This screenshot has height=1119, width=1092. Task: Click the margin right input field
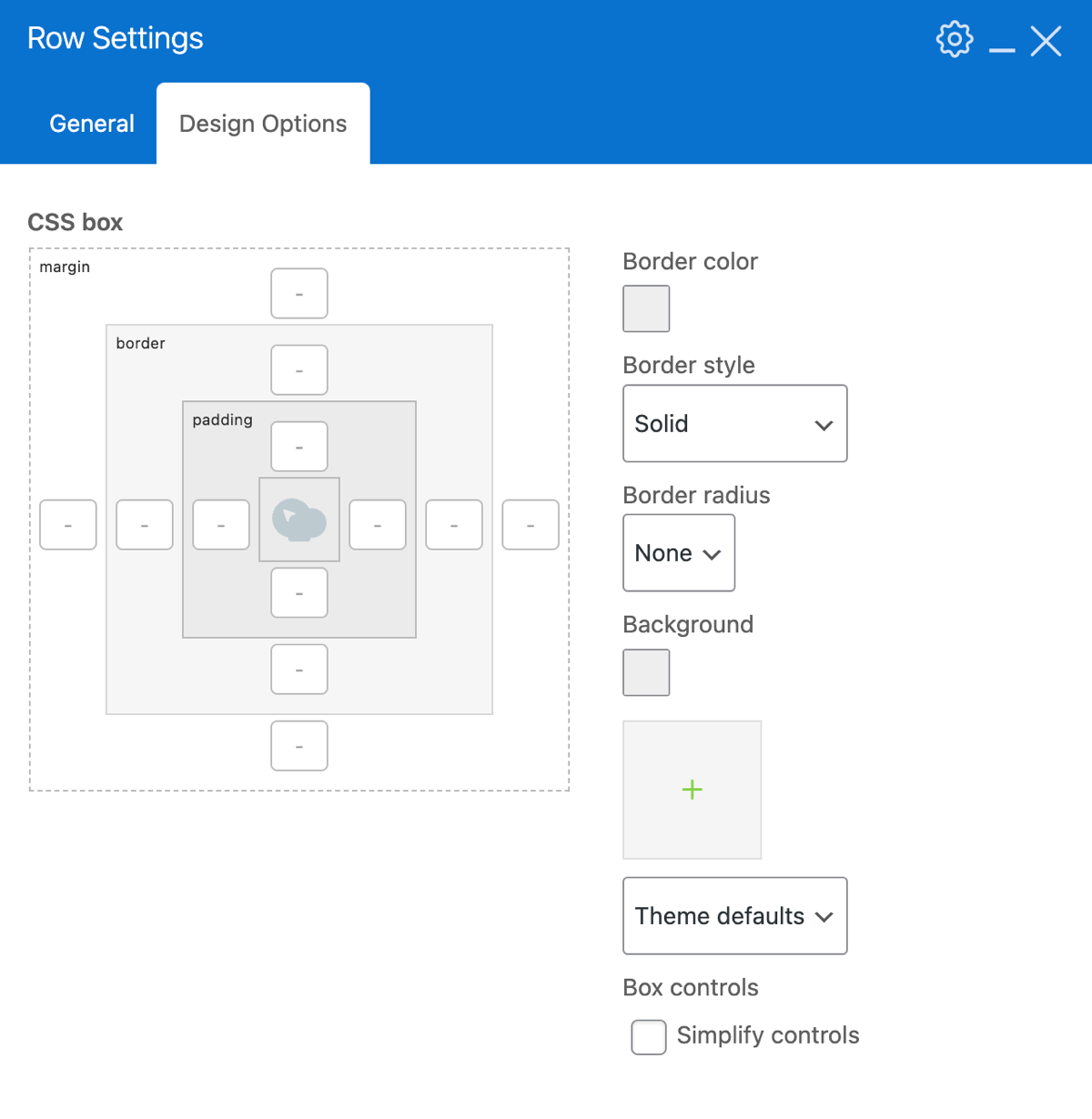point(531,525)
